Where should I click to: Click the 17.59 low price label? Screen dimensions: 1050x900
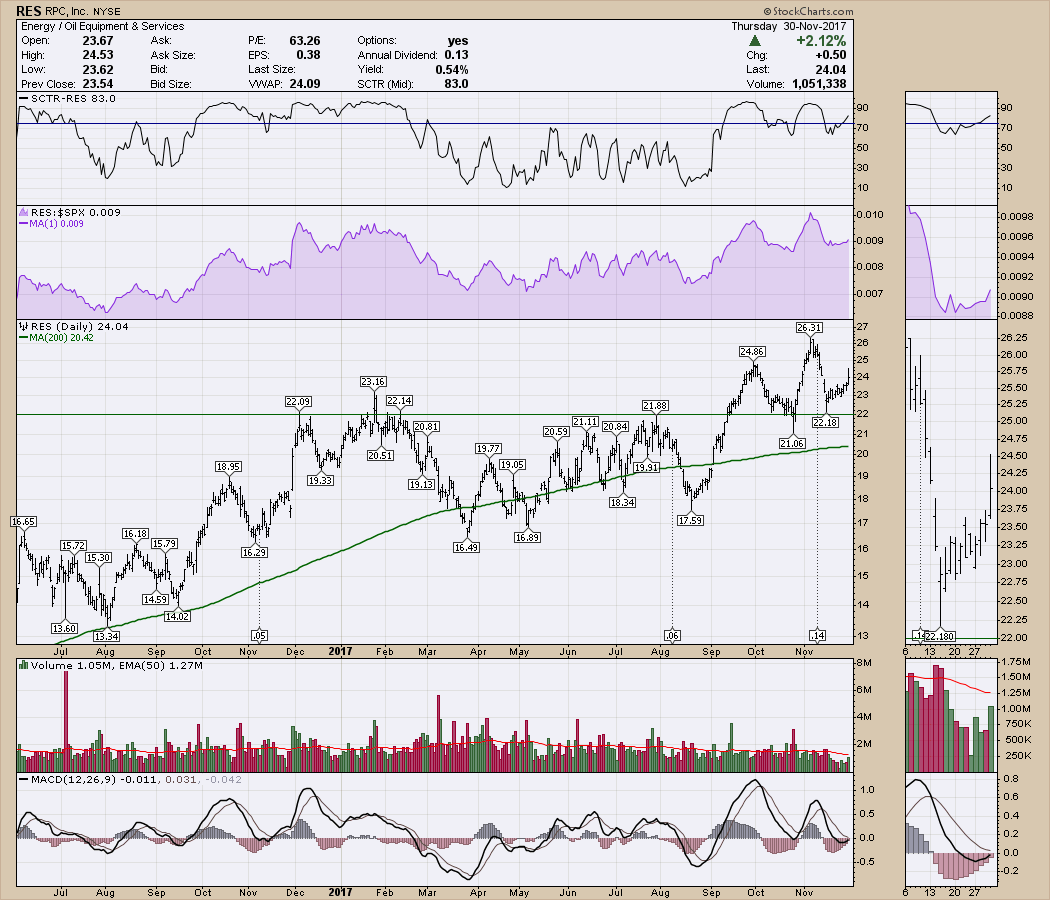coord(690,520)
